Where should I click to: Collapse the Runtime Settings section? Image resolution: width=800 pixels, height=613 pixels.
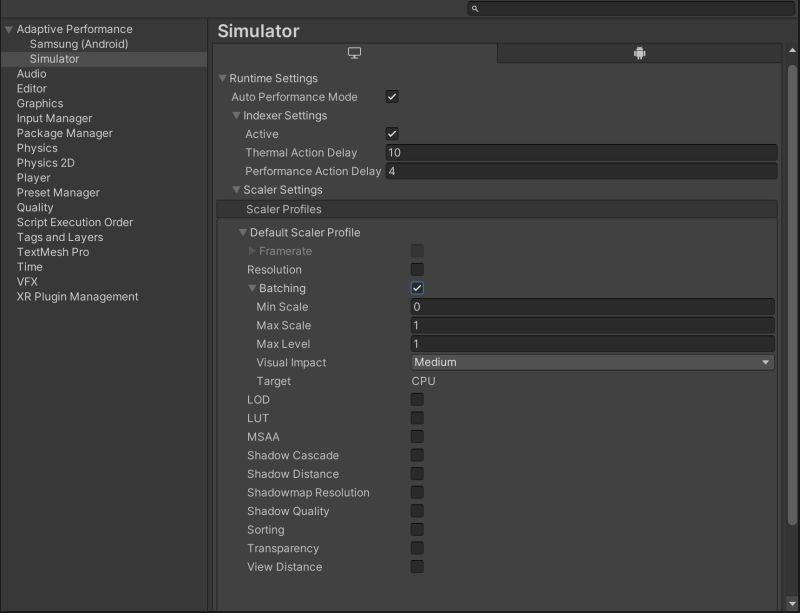tap(221, 78)
